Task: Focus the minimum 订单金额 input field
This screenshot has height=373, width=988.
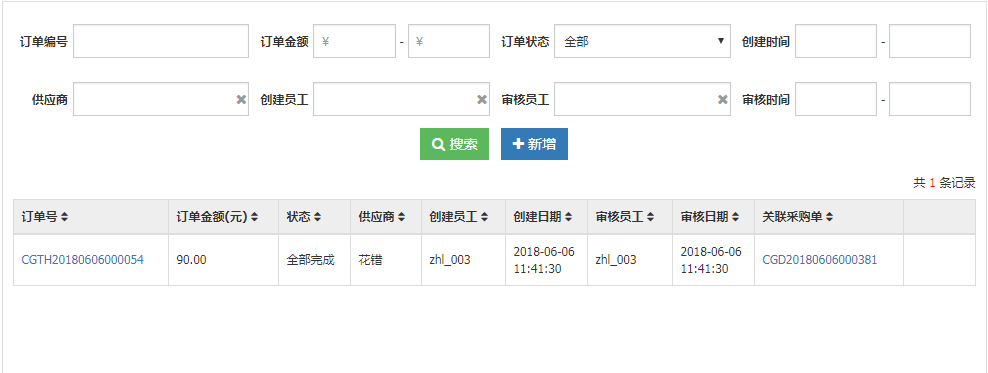Action: 355,41
